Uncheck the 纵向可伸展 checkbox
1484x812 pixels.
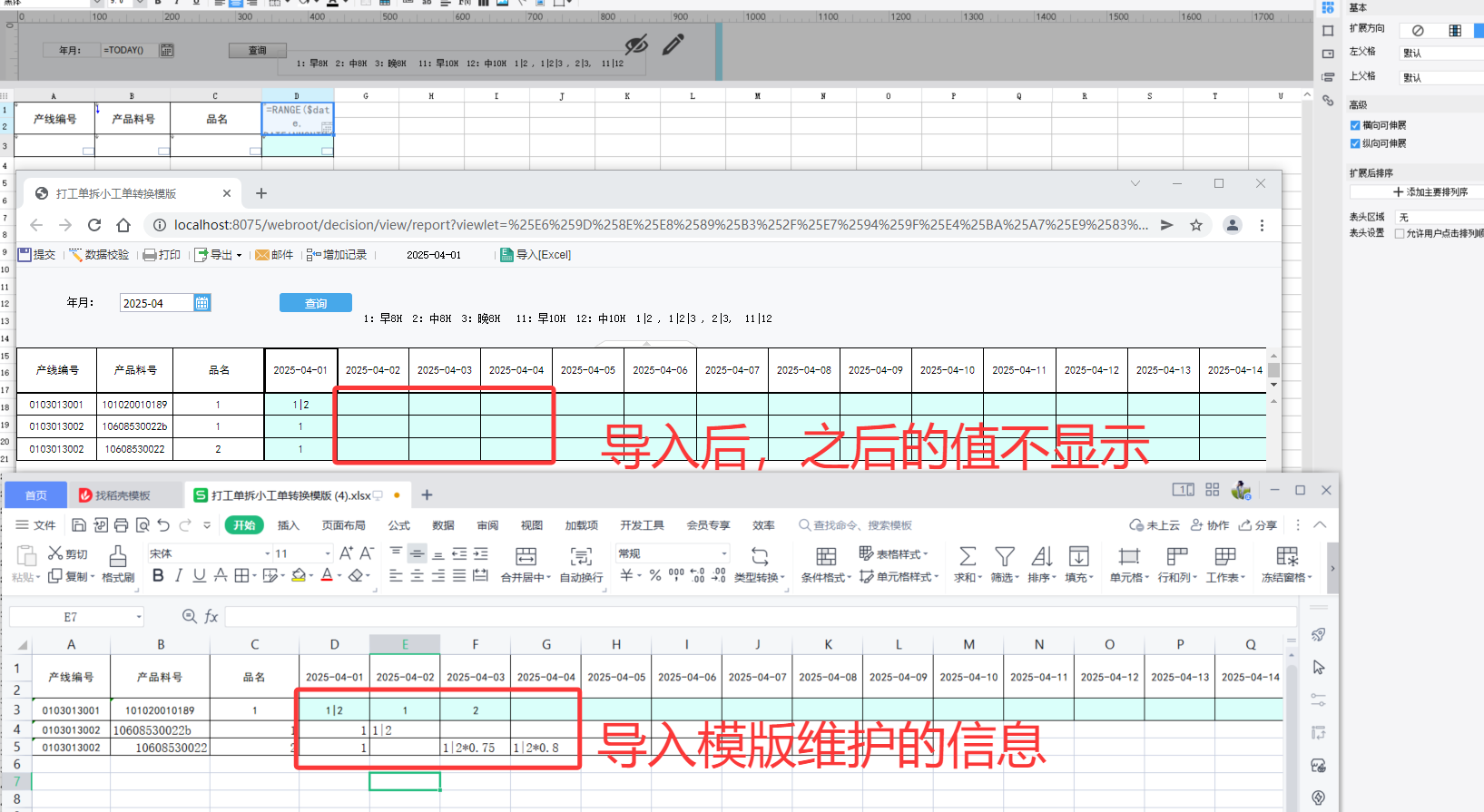[1355, 143]
